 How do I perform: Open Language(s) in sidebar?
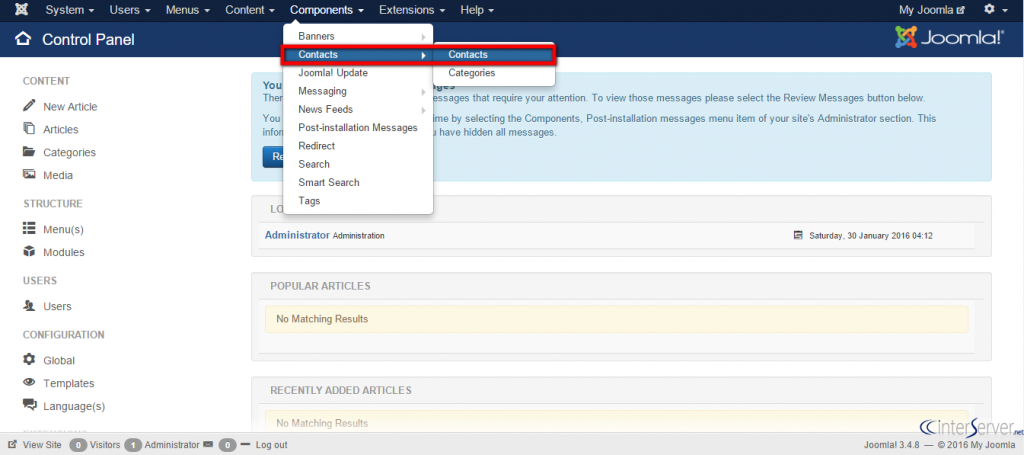(74, 406)
